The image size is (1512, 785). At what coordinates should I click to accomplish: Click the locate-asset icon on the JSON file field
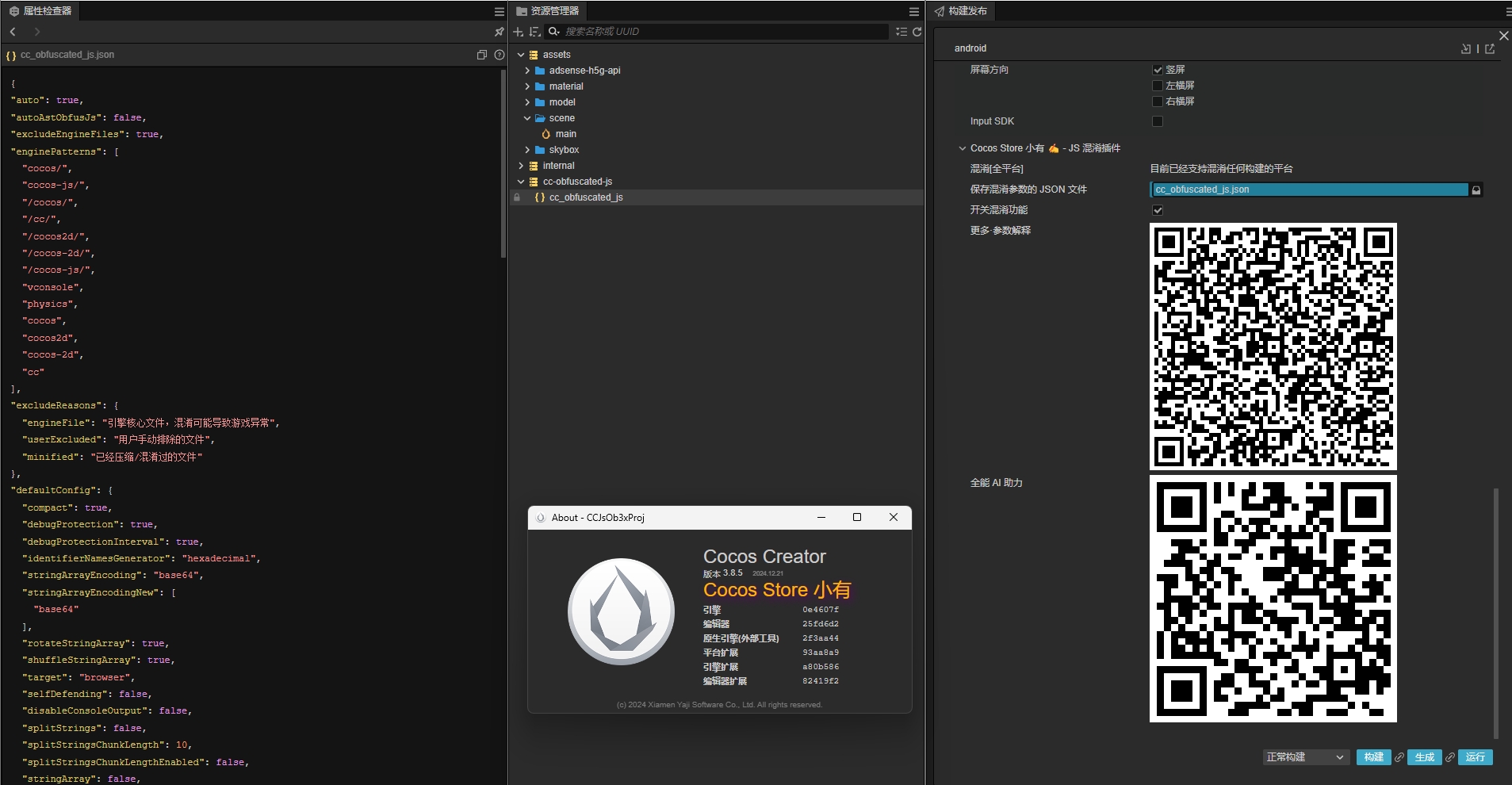[x=1476, y=190]
